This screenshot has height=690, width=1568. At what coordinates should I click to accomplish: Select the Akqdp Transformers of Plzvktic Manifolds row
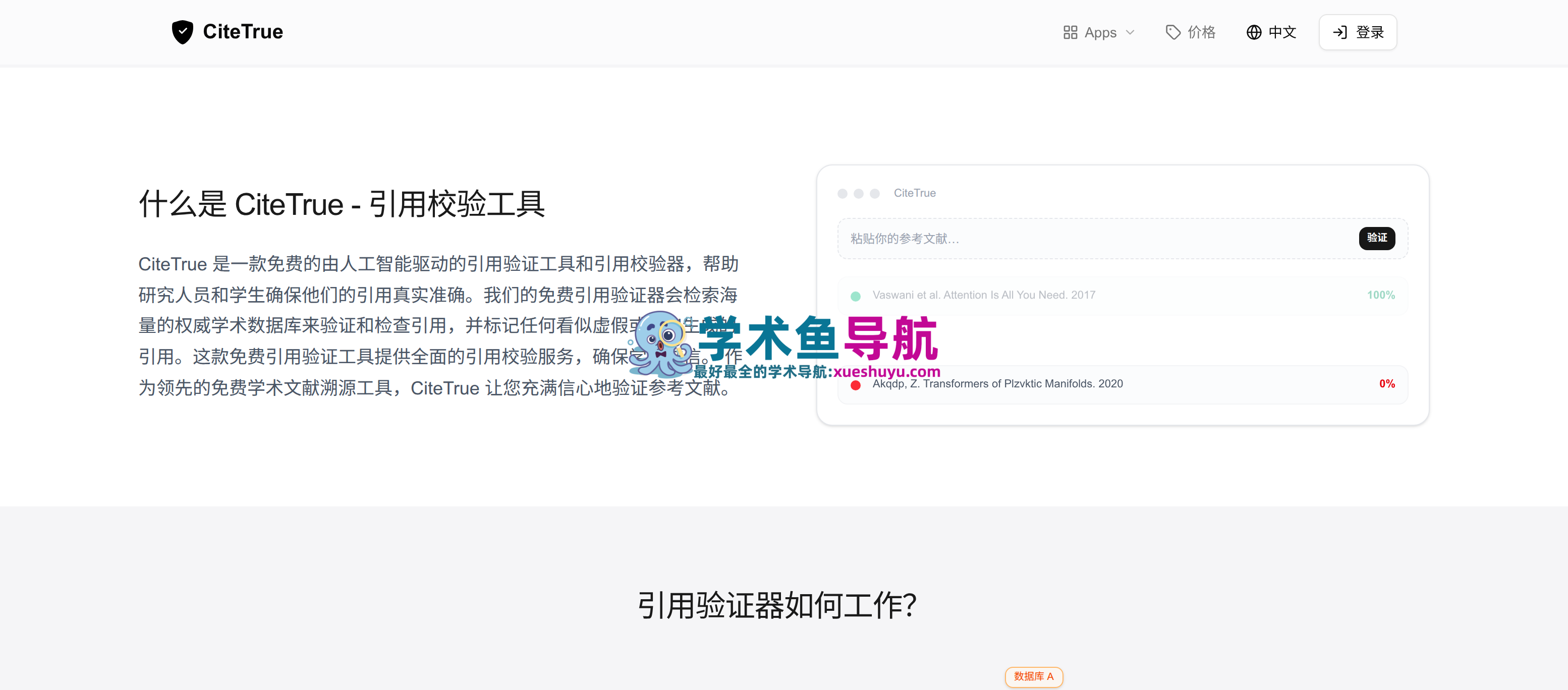(1123, 384)
